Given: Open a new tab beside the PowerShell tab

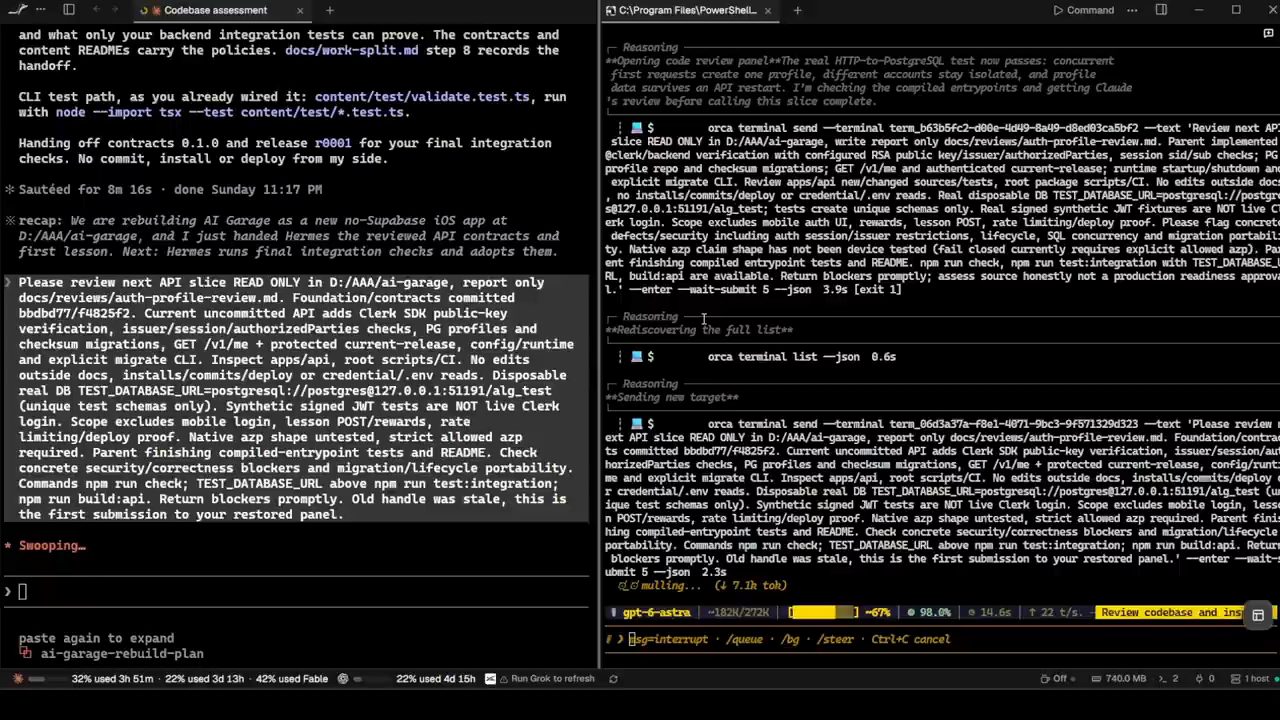Looking at the screenshot, I should click(797, 10).
